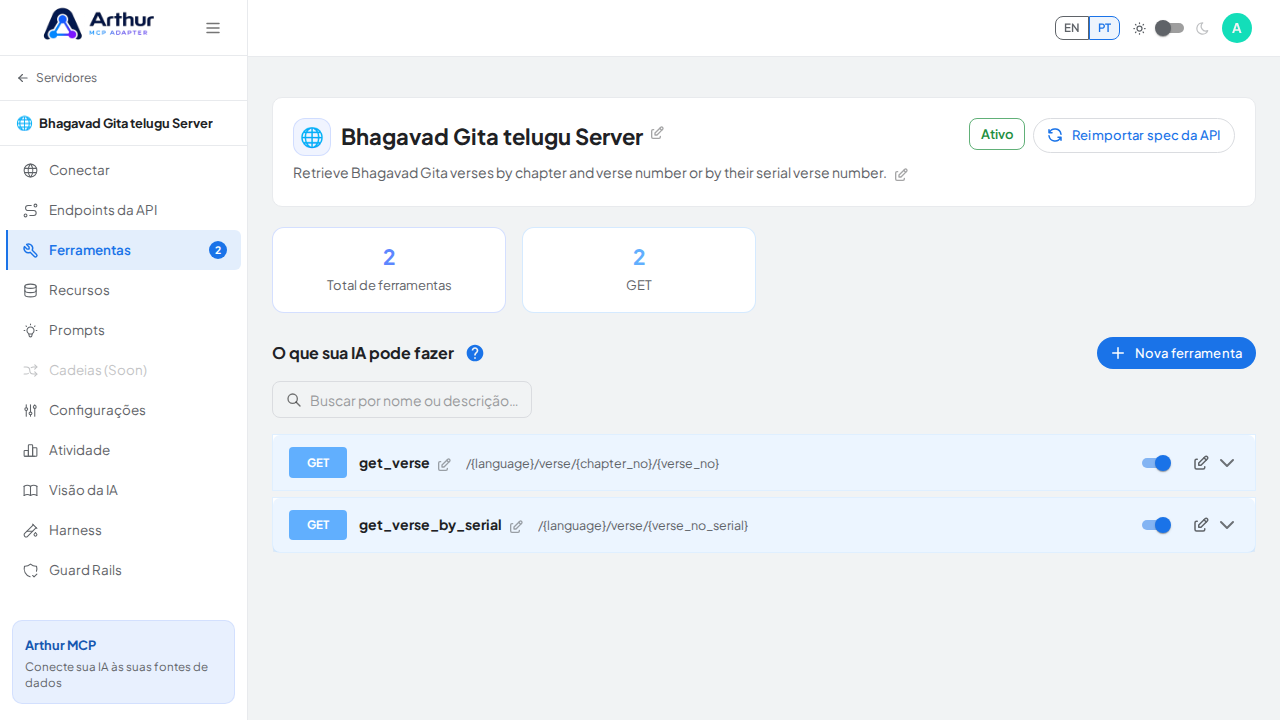This screenshot has height=720, width=1280.
Task: Disable the get_verse tool toggle
Action: 1156,463
